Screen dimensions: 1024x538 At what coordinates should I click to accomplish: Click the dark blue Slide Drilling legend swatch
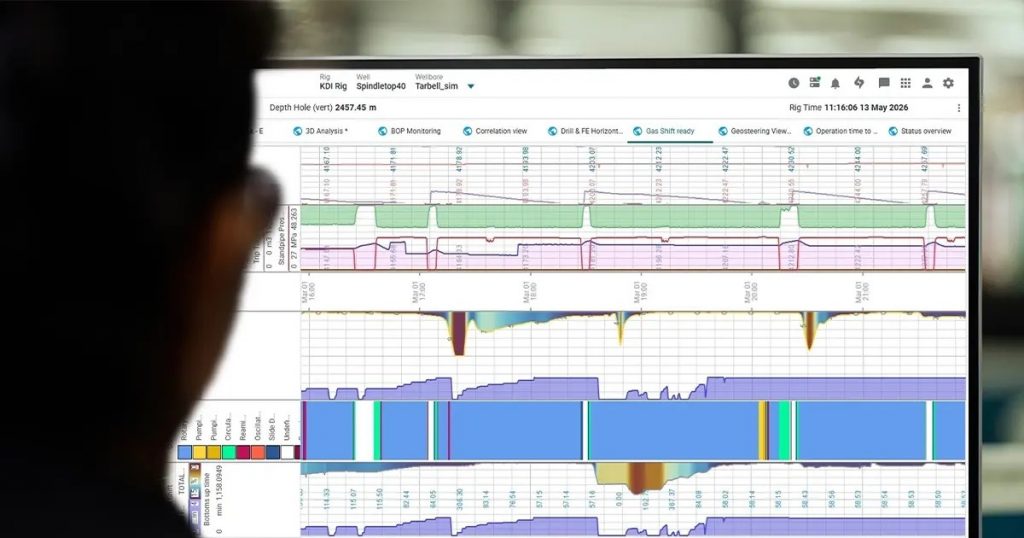pyautogui.click(x=272, y=452)
